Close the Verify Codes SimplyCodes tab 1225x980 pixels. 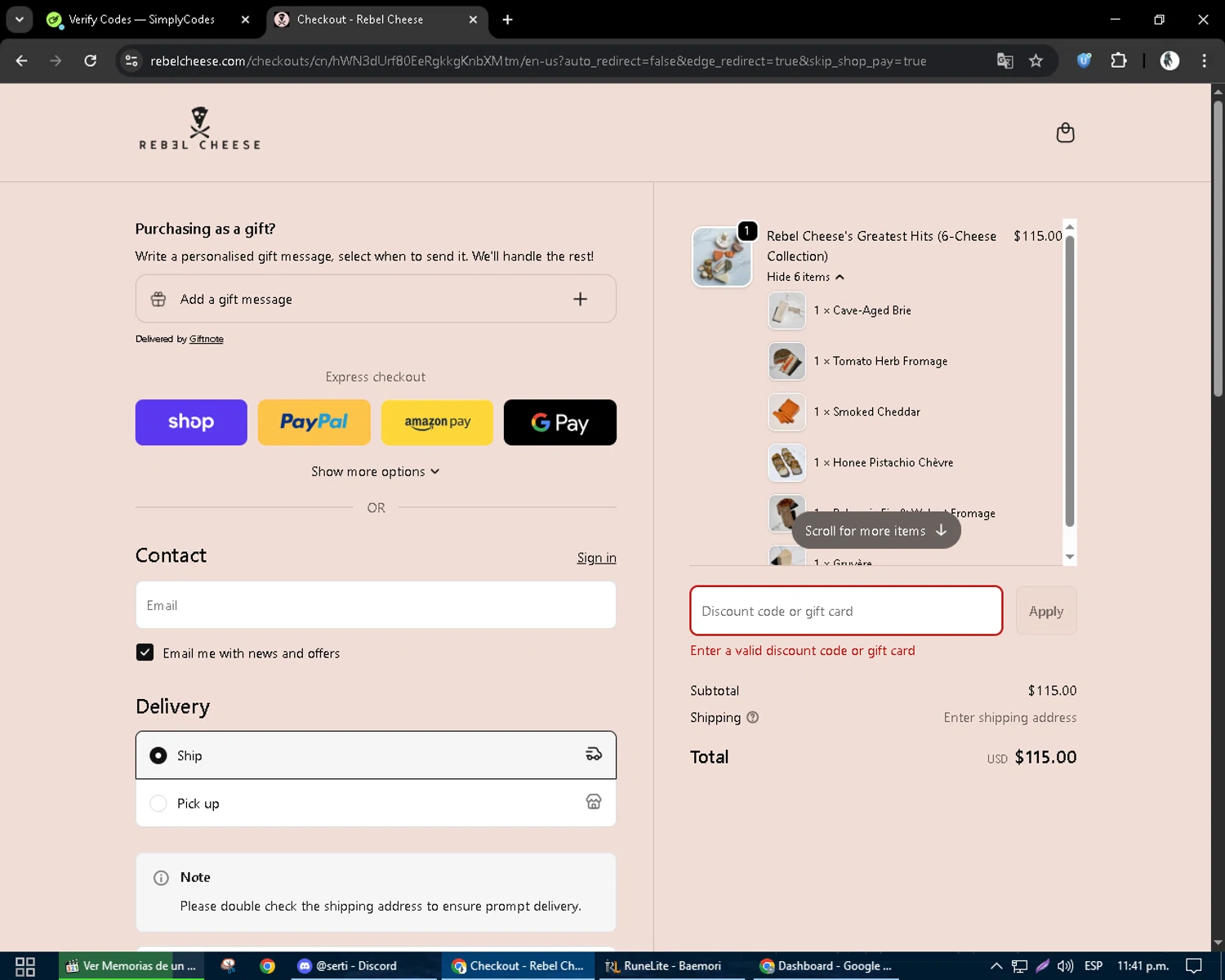click(245, 20)
